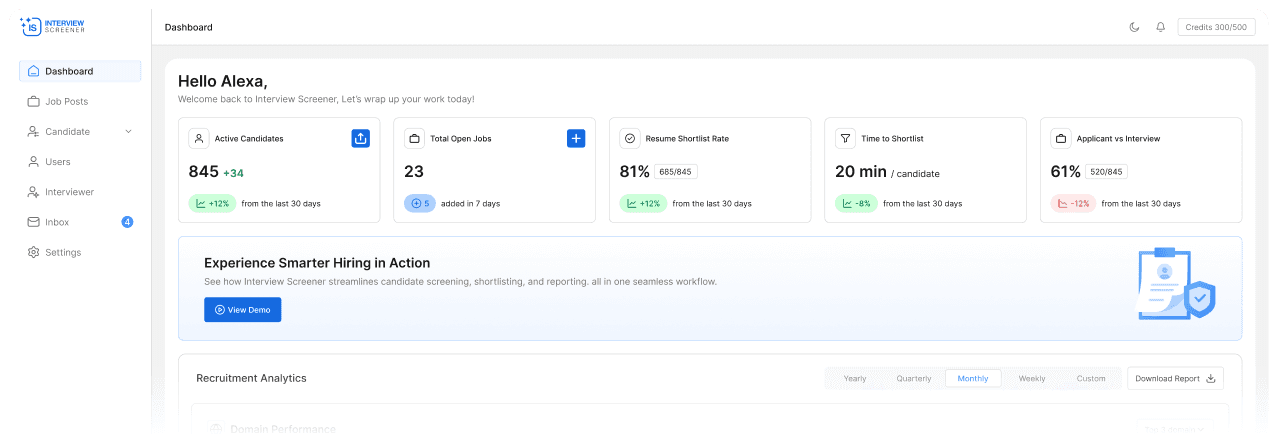Click the +12% badge under Active Candidates
The image size is (1278, 444).
click(212, 203)
